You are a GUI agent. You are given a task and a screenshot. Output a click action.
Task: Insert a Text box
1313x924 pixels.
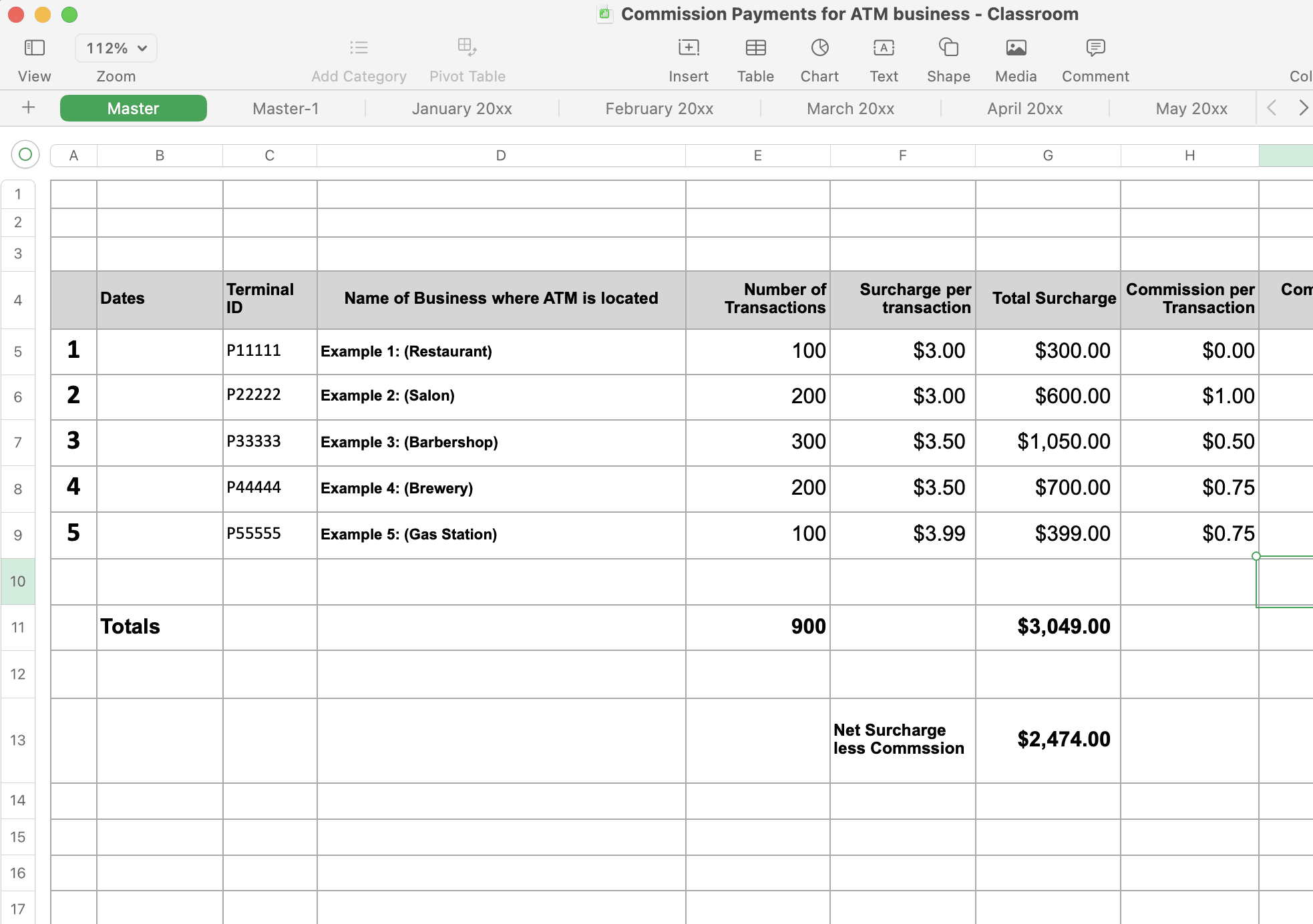point(884,48)
